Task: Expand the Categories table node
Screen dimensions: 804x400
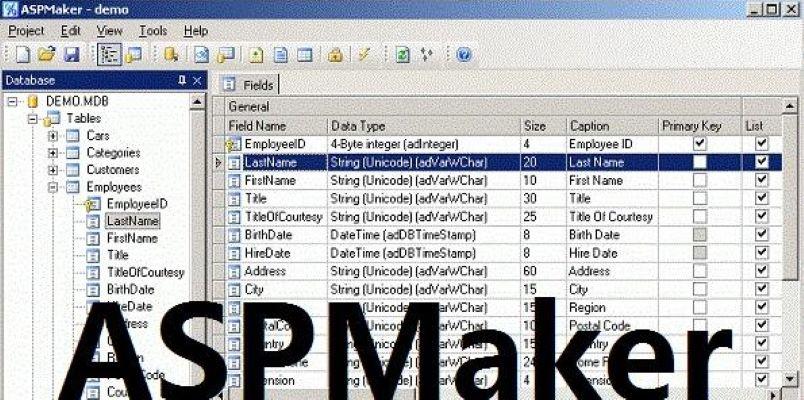Action: click(x=52, y=153)
